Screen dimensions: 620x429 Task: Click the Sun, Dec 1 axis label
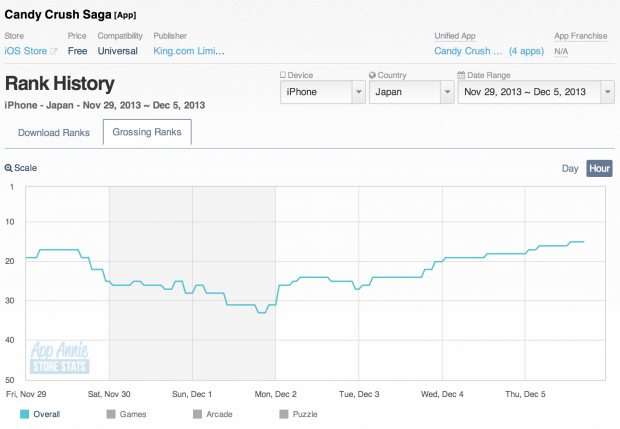pos(192,394)
